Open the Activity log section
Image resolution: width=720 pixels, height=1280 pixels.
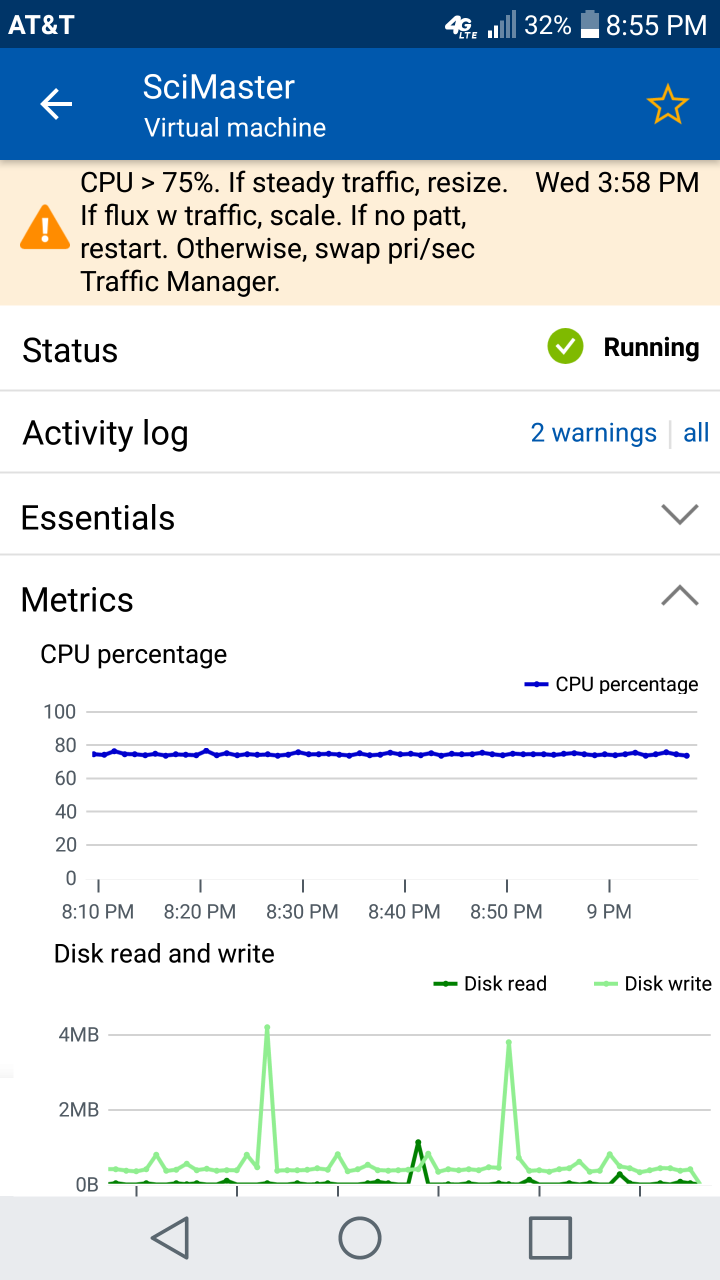coord(105,434)
